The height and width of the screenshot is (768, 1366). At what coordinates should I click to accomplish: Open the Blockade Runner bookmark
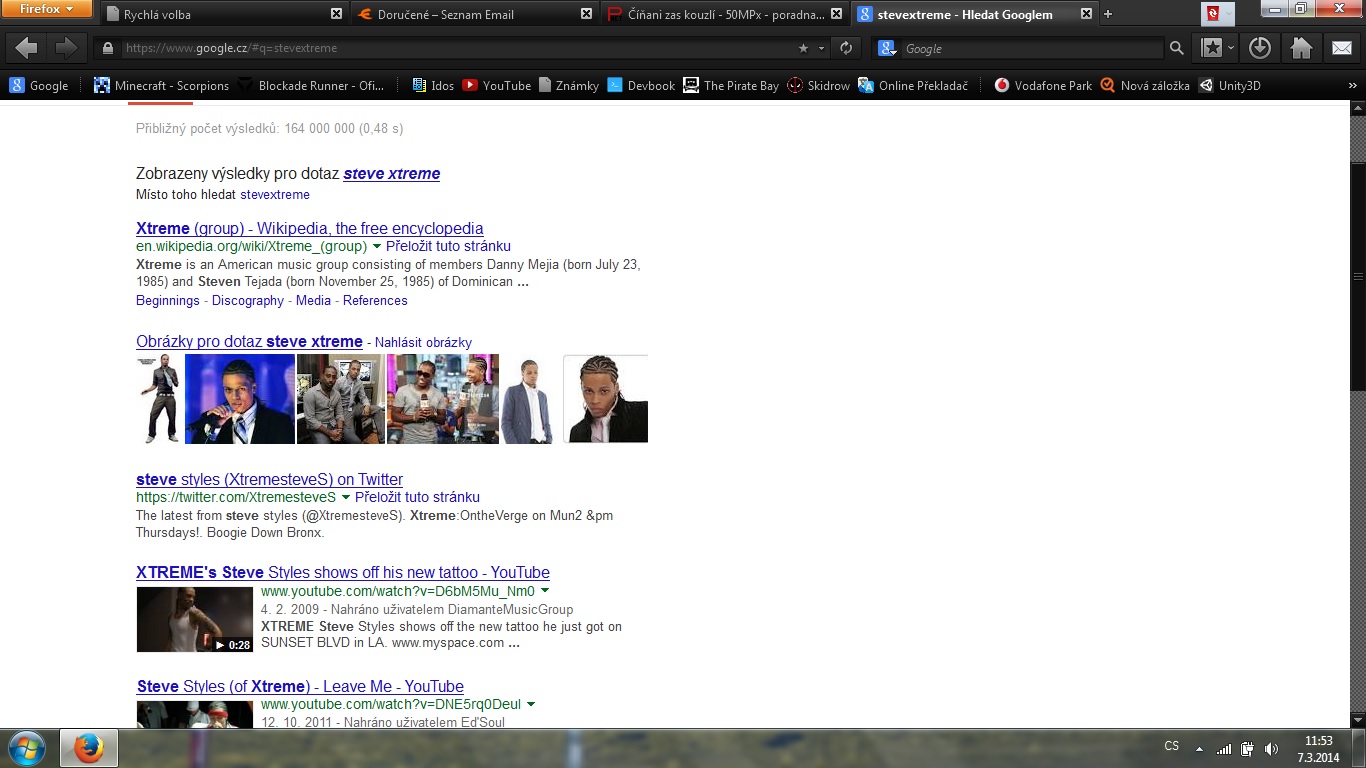[x=310, y=86]
